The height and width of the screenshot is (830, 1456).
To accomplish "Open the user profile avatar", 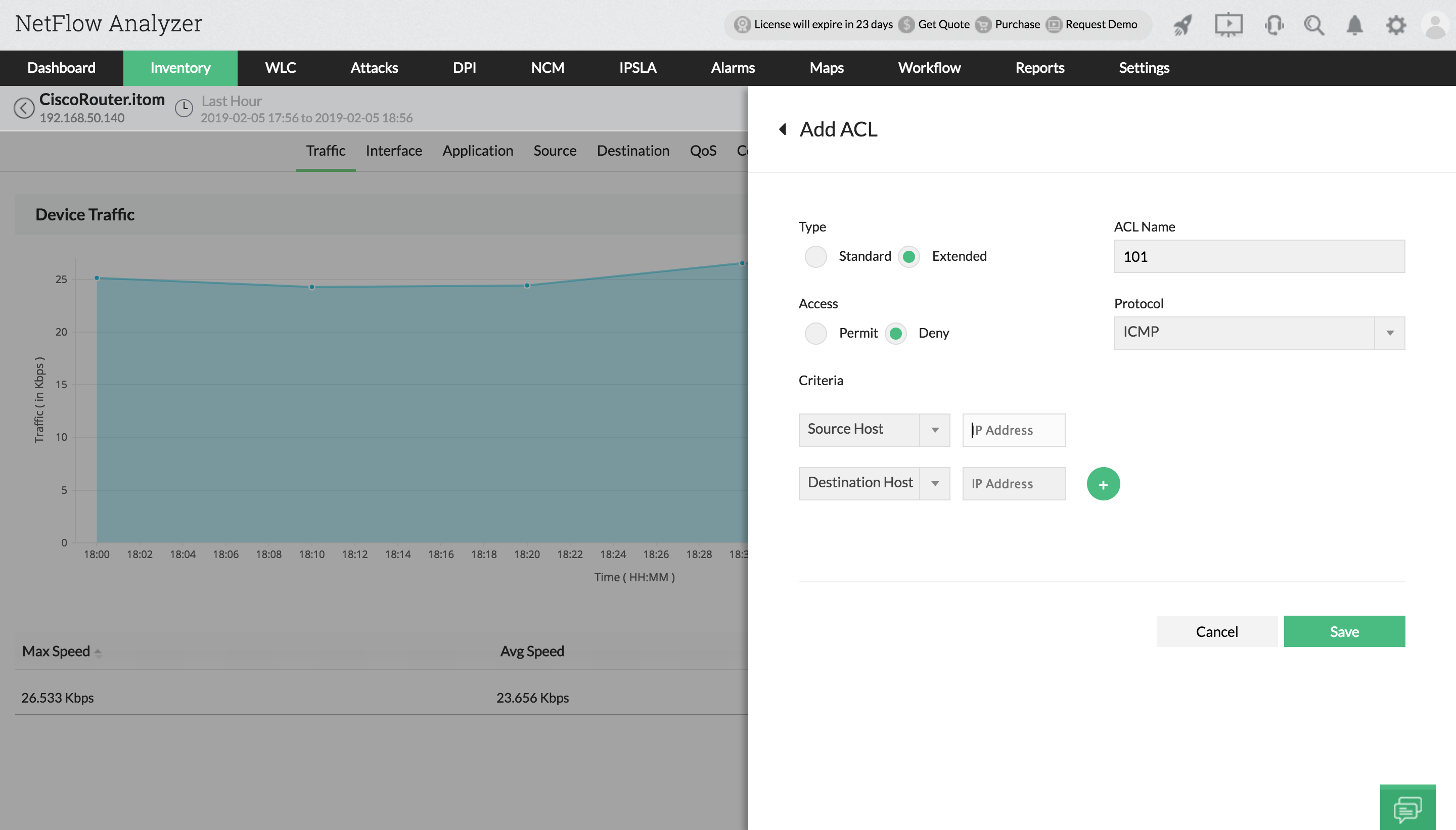I will (1434, 25).
